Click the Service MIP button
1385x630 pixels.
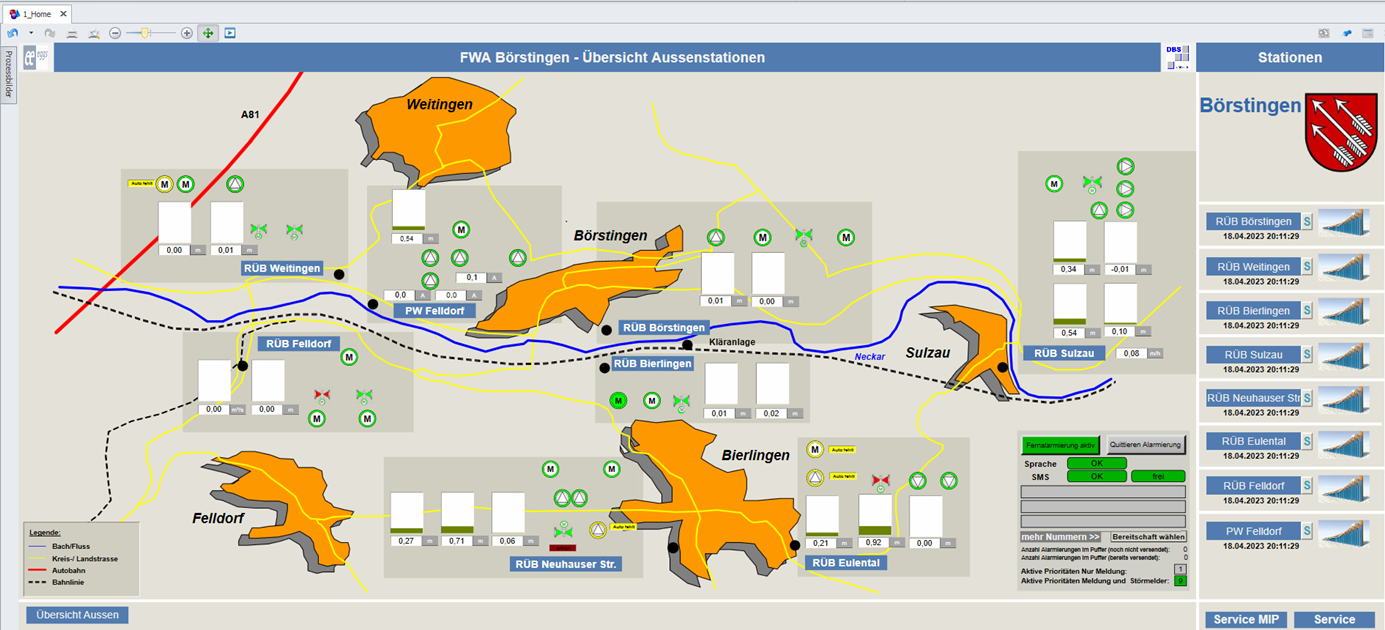pyautogui.click(x=1245, y=619)
